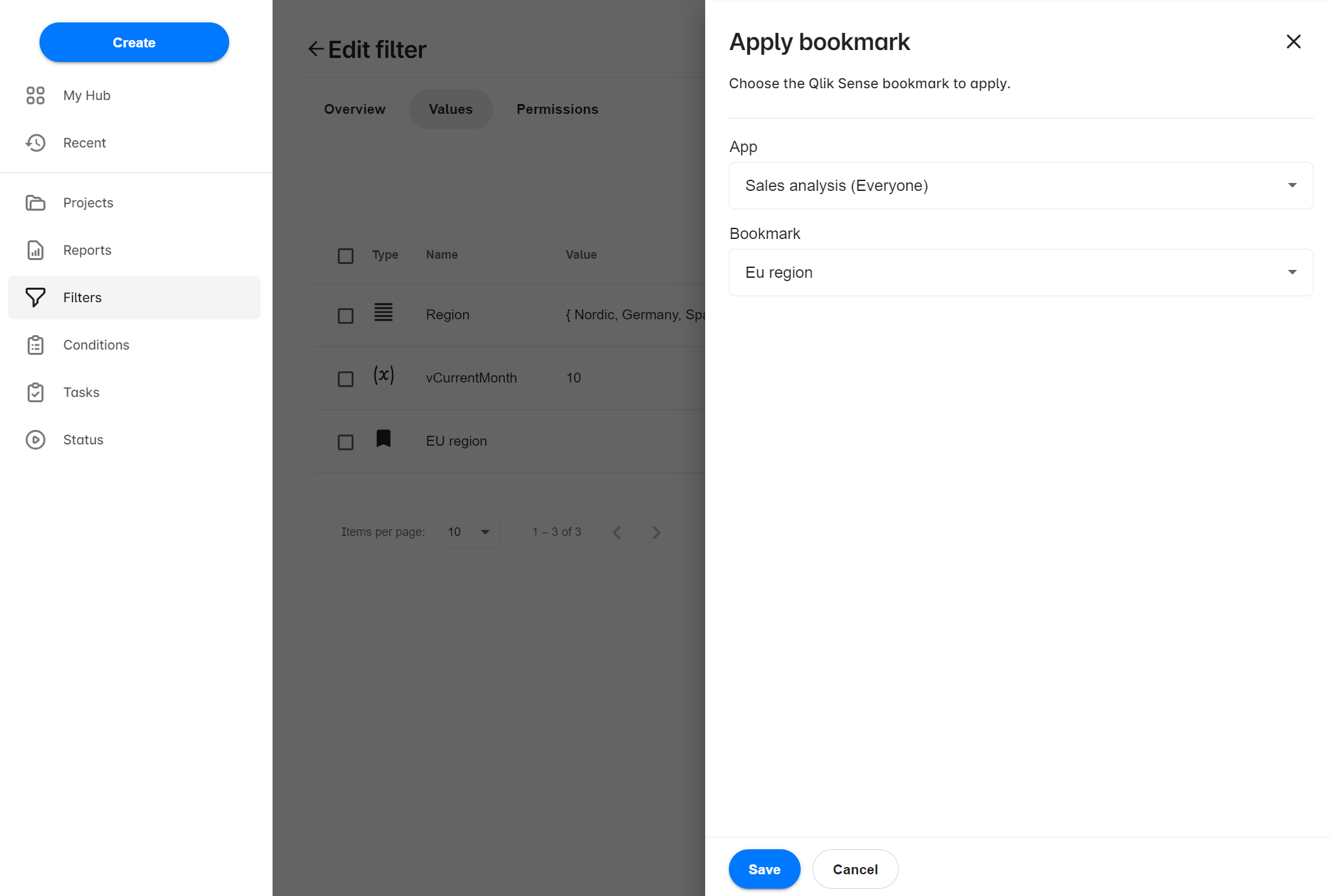Switch to the Overview tab in Edit filter
Image resolution: width=1330 pixels, height=896 pixels.
click(x=354, y=109)
